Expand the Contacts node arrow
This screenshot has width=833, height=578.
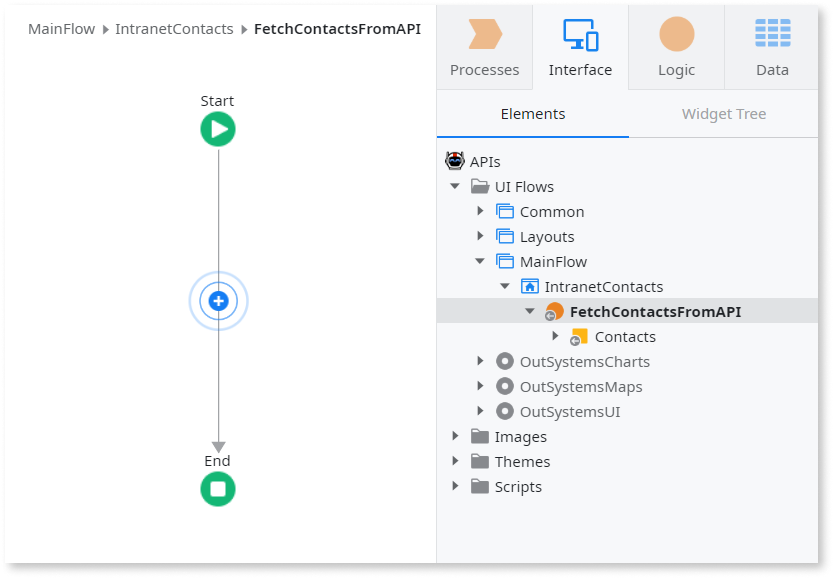tap(555, 336)
